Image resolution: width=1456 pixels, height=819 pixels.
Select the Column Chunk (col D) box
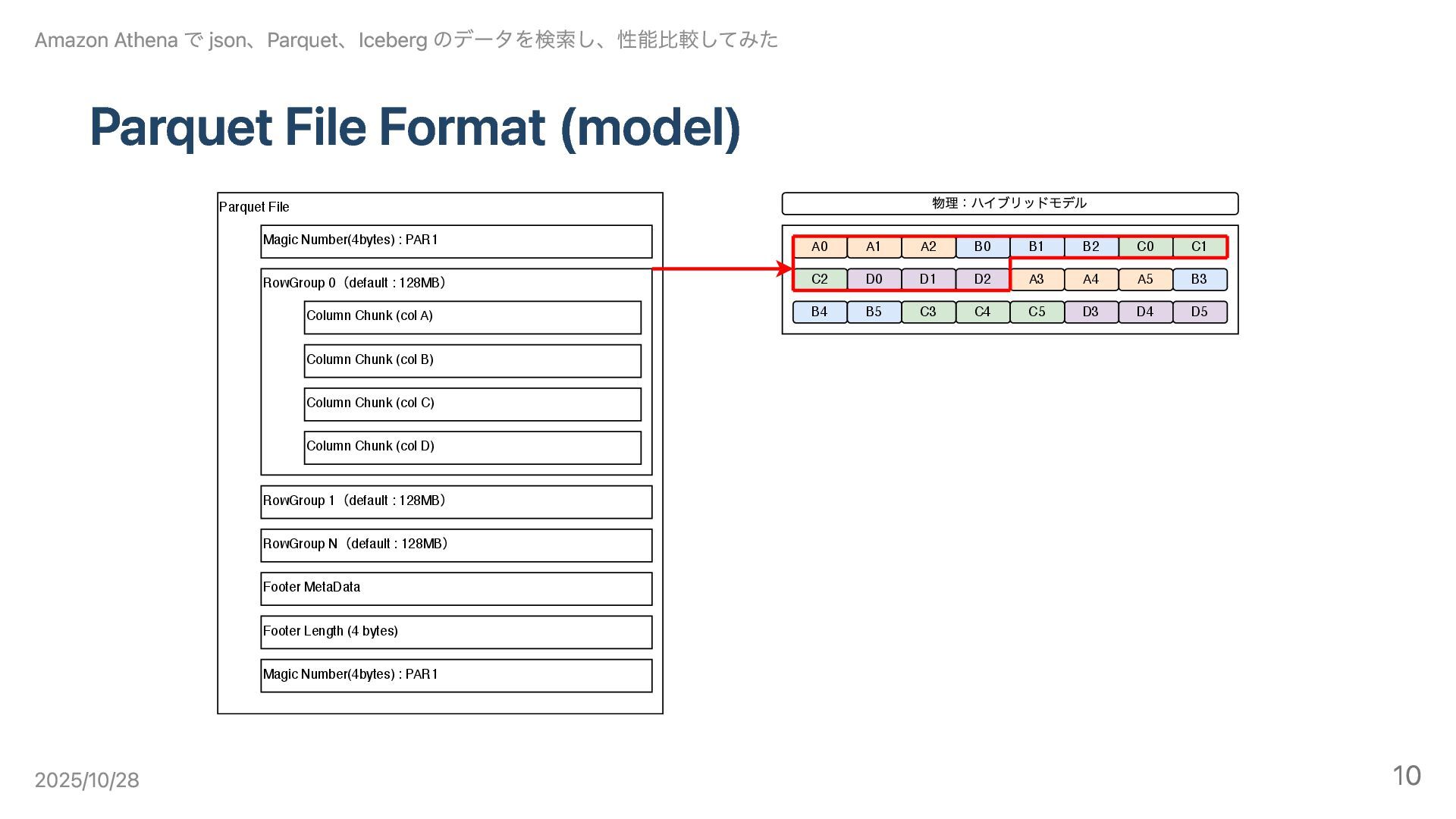472,447
